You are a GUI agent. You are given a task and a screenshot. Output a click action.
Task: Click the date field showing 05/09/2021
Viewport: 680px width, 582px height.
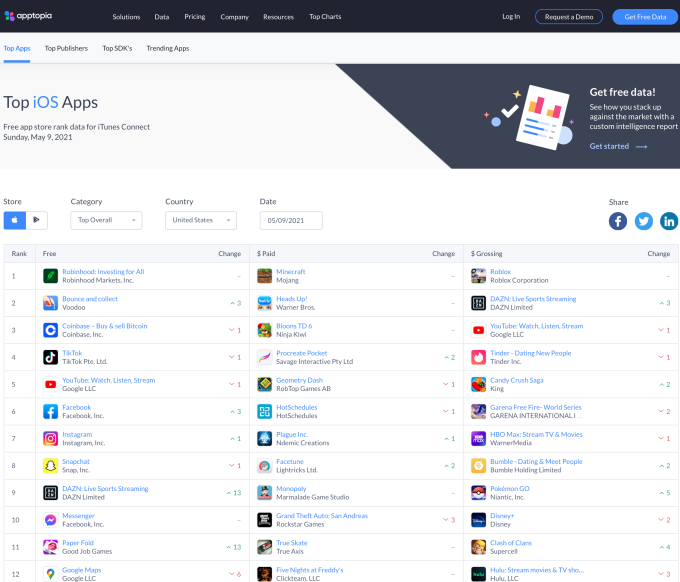pos(289,220)
